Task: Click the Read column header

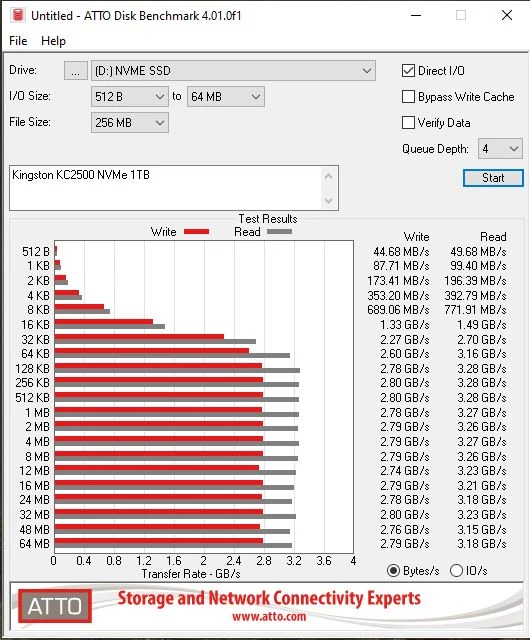Action: (493, 237)
